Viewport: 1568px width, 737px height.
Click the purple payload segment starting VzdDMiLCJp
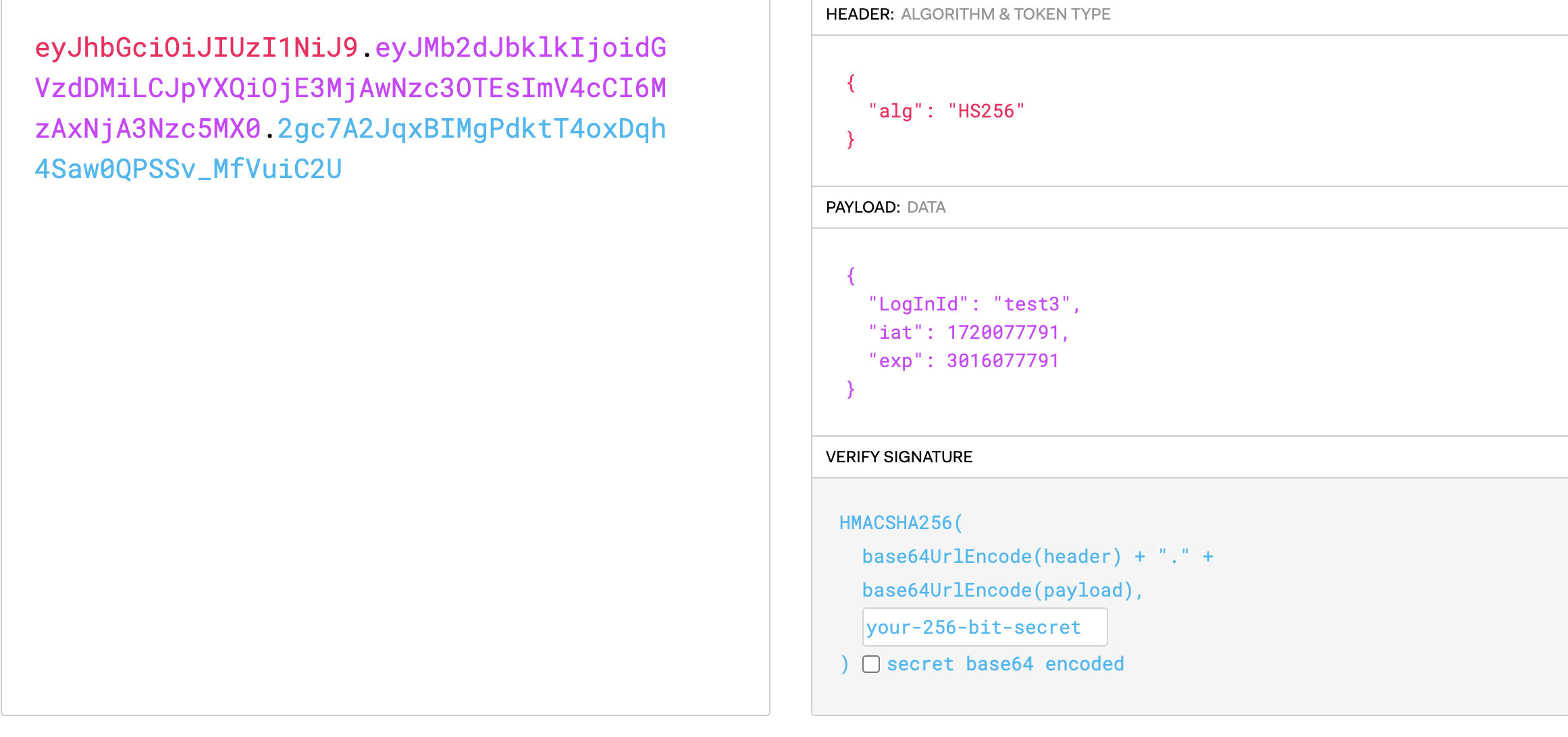pos(350,88)
